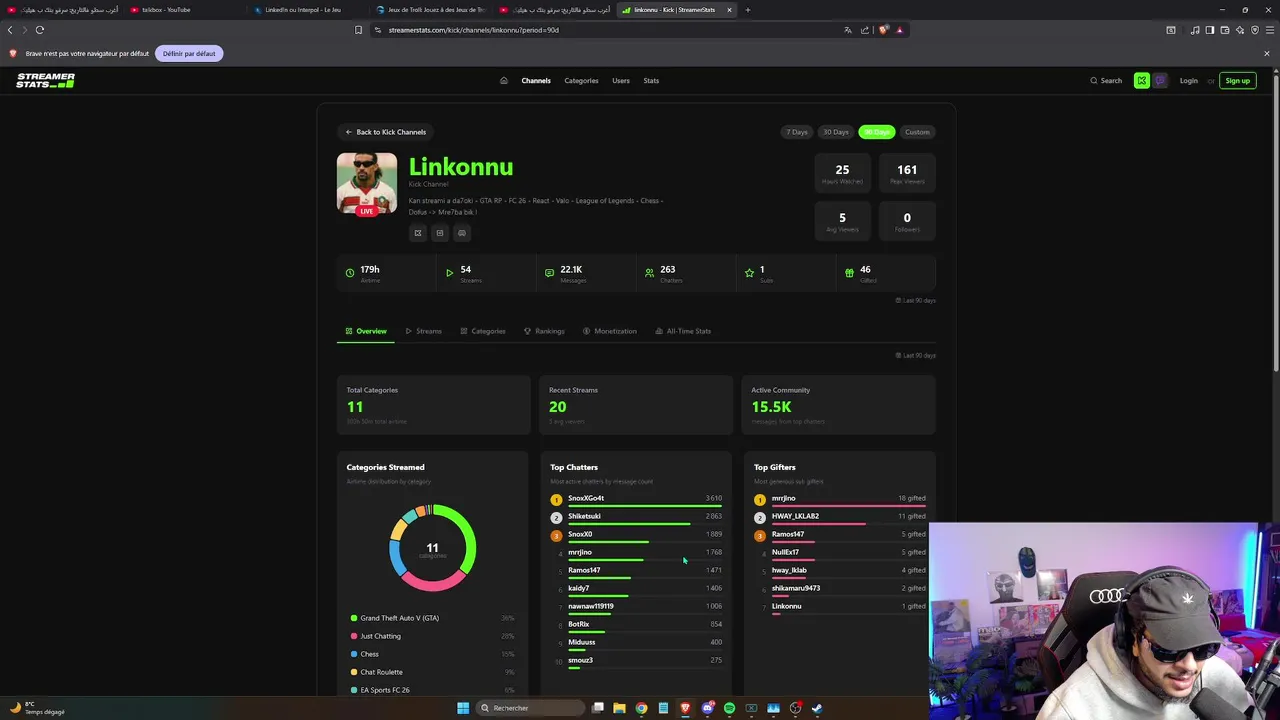Dismiss the default browser notification bar
Image resolution: width=1280 pixels, height=720 pixels.
click(1267, 53)
